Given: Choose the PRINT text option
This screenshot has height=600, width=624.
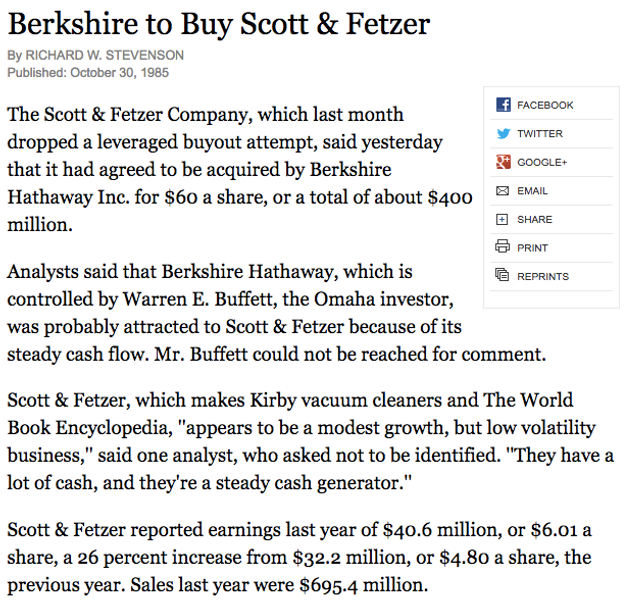Looking at the screenshot, I should (532, 248).
